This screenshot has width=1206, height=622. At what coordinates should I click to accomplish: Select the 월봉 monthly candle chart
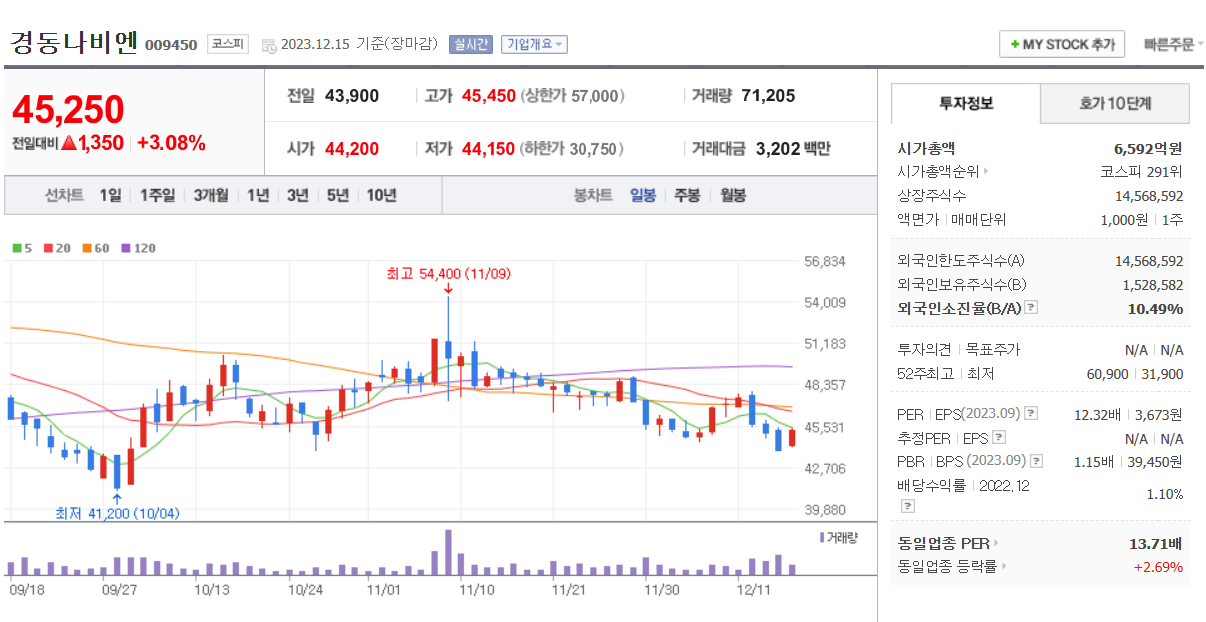733,195
